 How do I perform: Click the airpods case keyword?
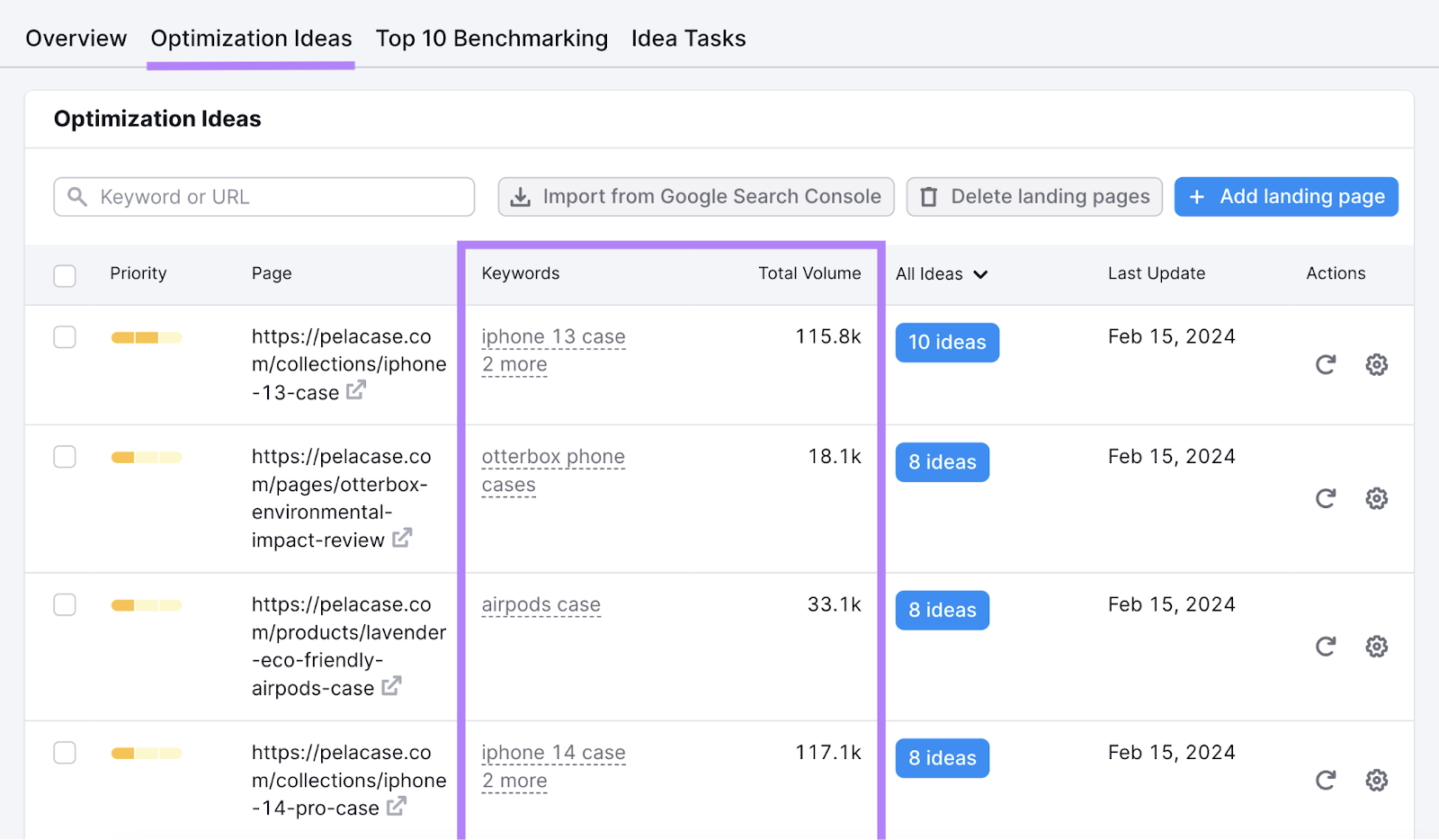click(541, 605)
